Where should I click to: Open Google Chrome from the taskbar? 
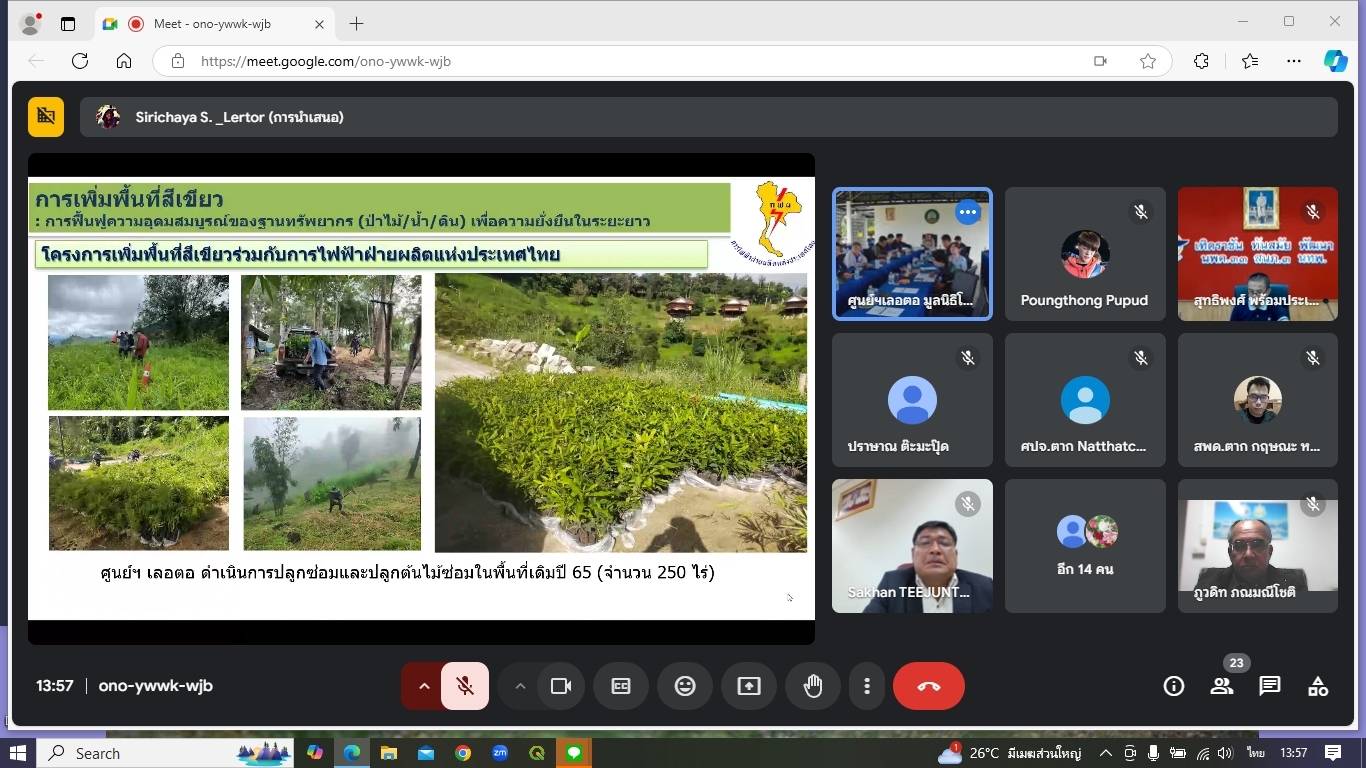pos(463,753)
